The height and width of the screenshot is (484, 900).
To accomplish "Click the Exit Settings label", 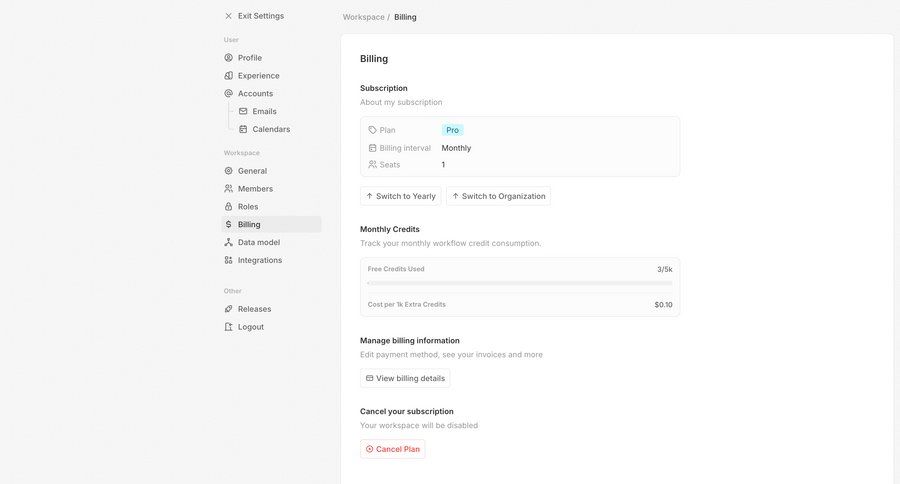I will (x=261, y=16).
